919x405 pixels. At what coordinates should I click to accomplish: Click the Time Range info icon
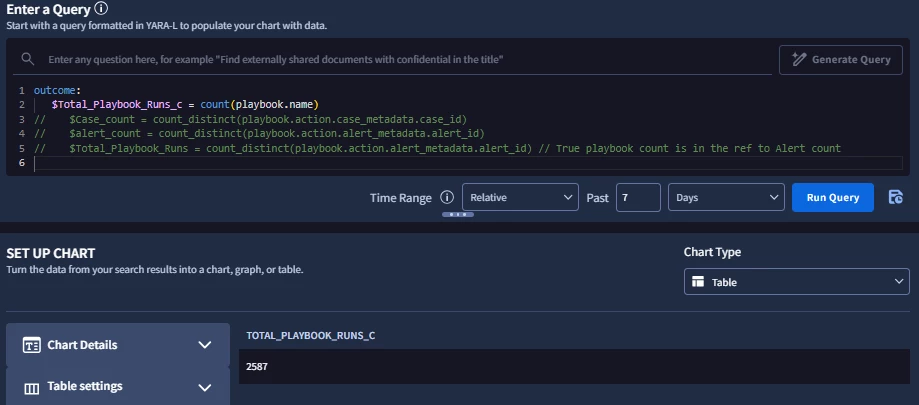pos(447,197)
